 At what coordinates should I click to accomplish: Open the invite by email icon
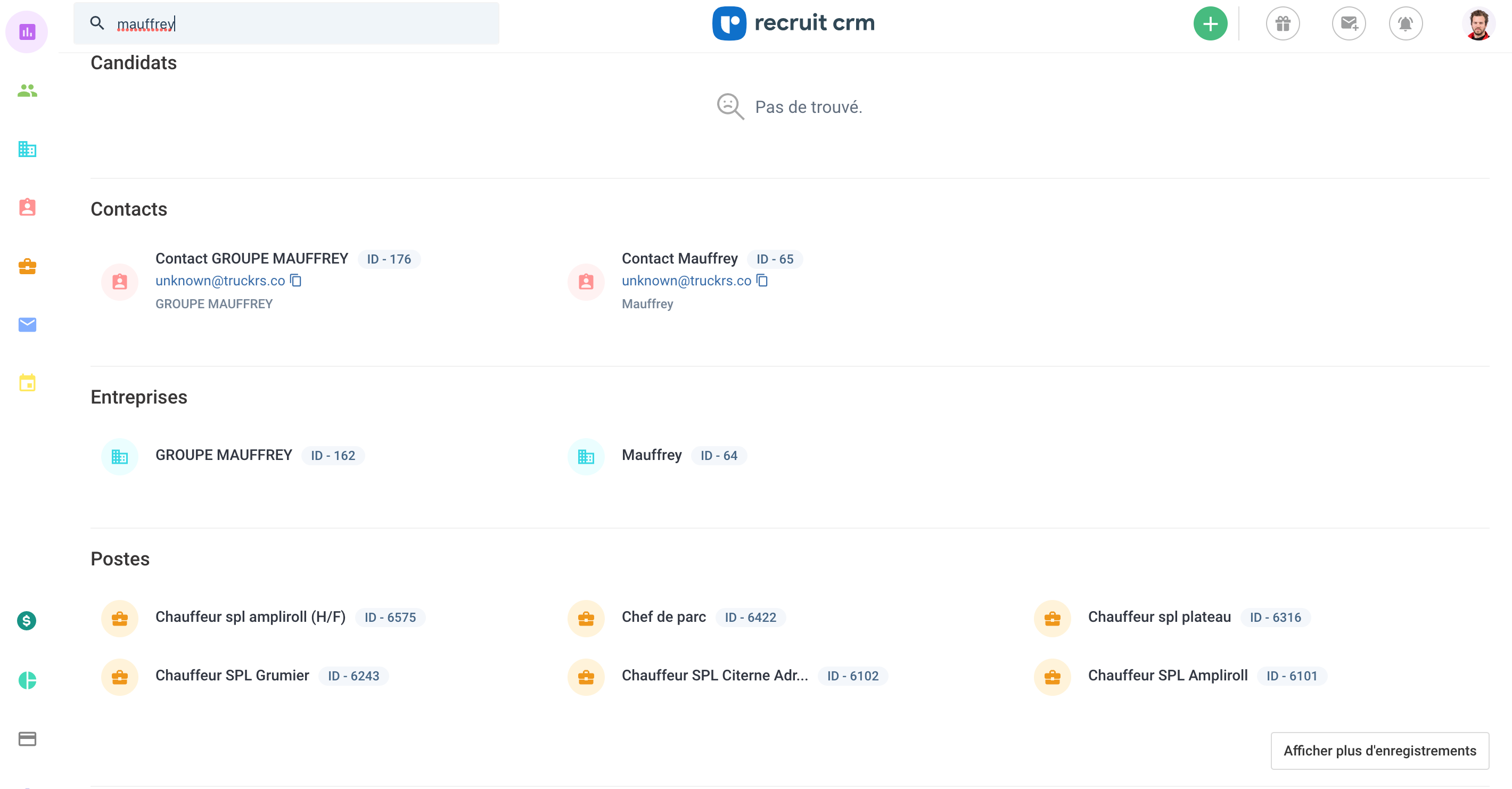point(1349,23)
